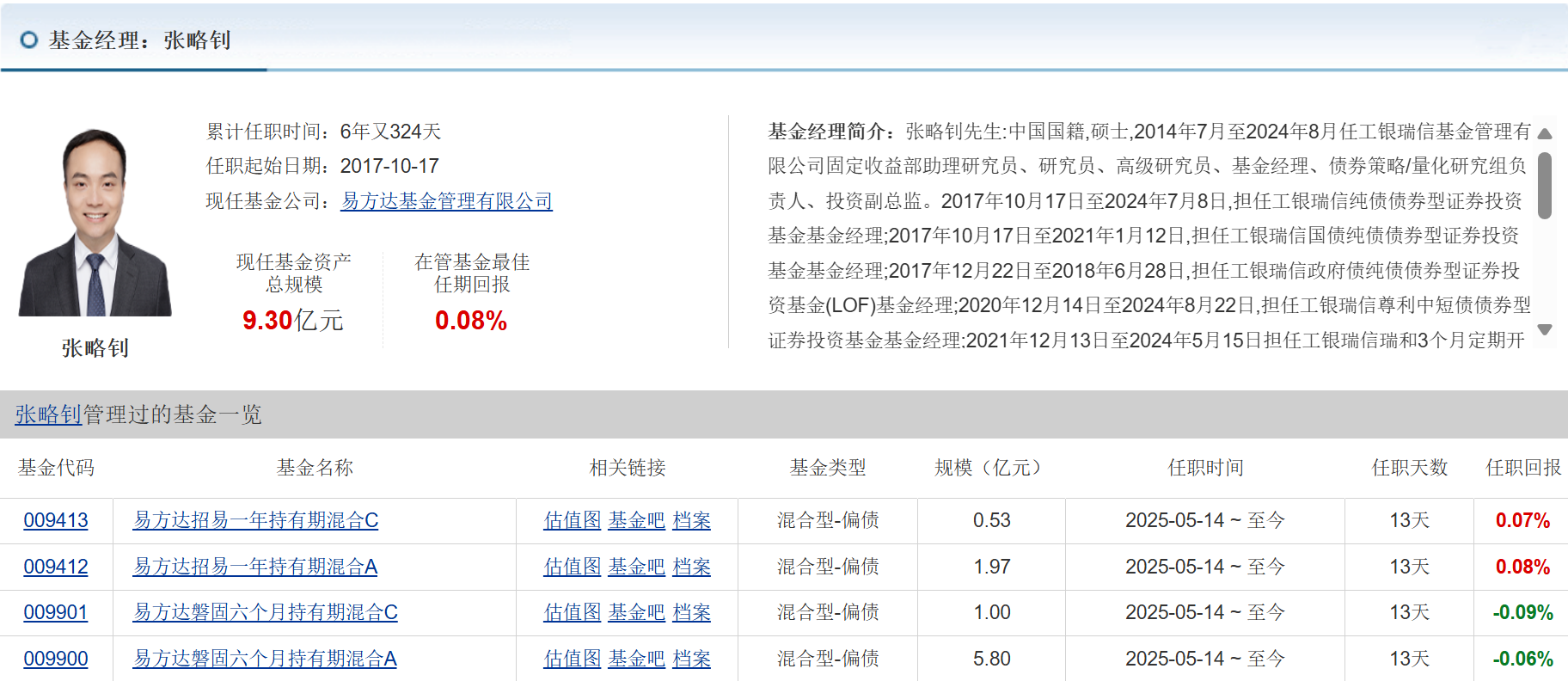Click the tenure date 2025-05-14 ~ 至今 for fund 009900

pos(1205,659)
